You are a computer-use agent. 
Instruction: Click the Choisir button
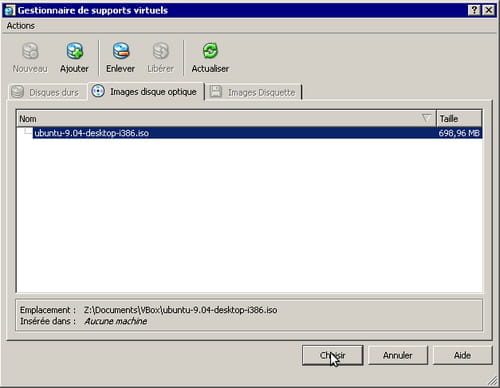click(332, 355)
